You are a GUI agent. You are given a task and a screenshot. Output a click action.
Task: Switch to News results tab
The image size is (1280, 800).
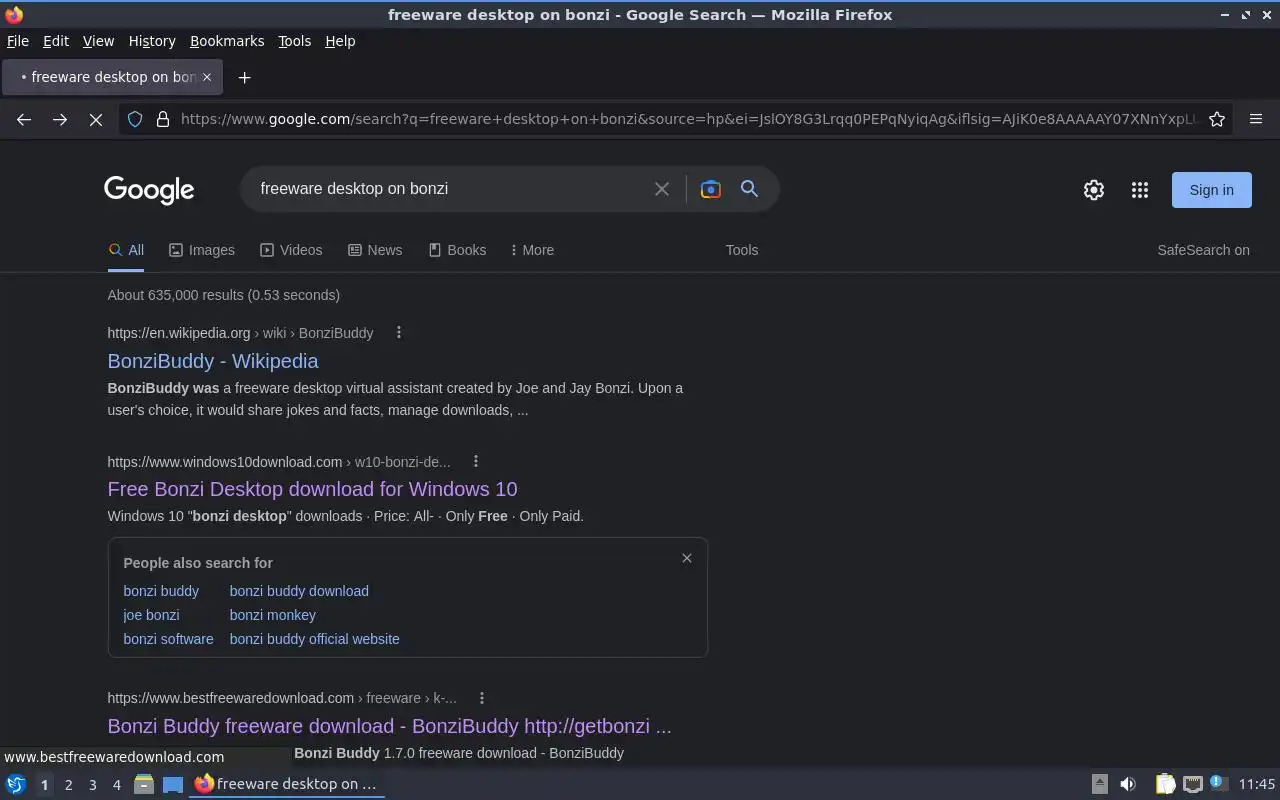[x=375, y=250]
